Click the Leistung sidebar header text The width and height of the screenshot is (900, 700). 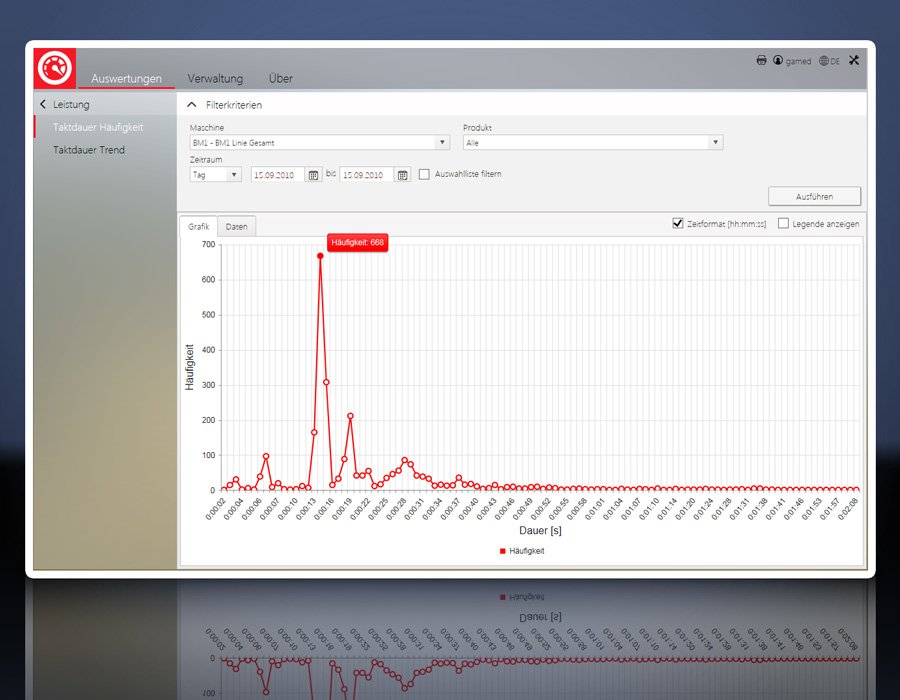pos(71,104)
